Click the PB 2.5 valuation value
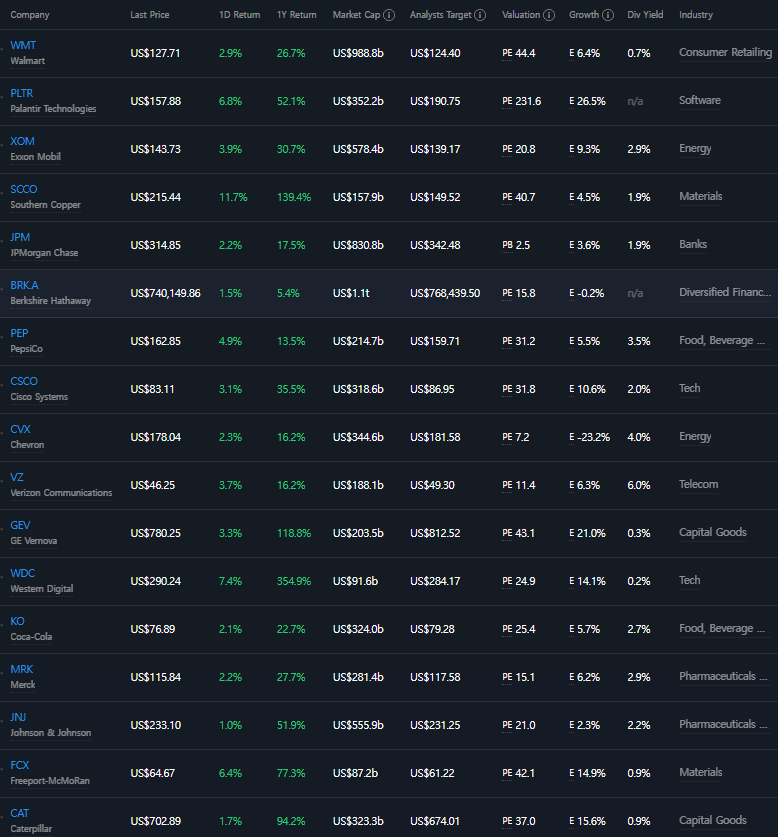 coord(516,246)
